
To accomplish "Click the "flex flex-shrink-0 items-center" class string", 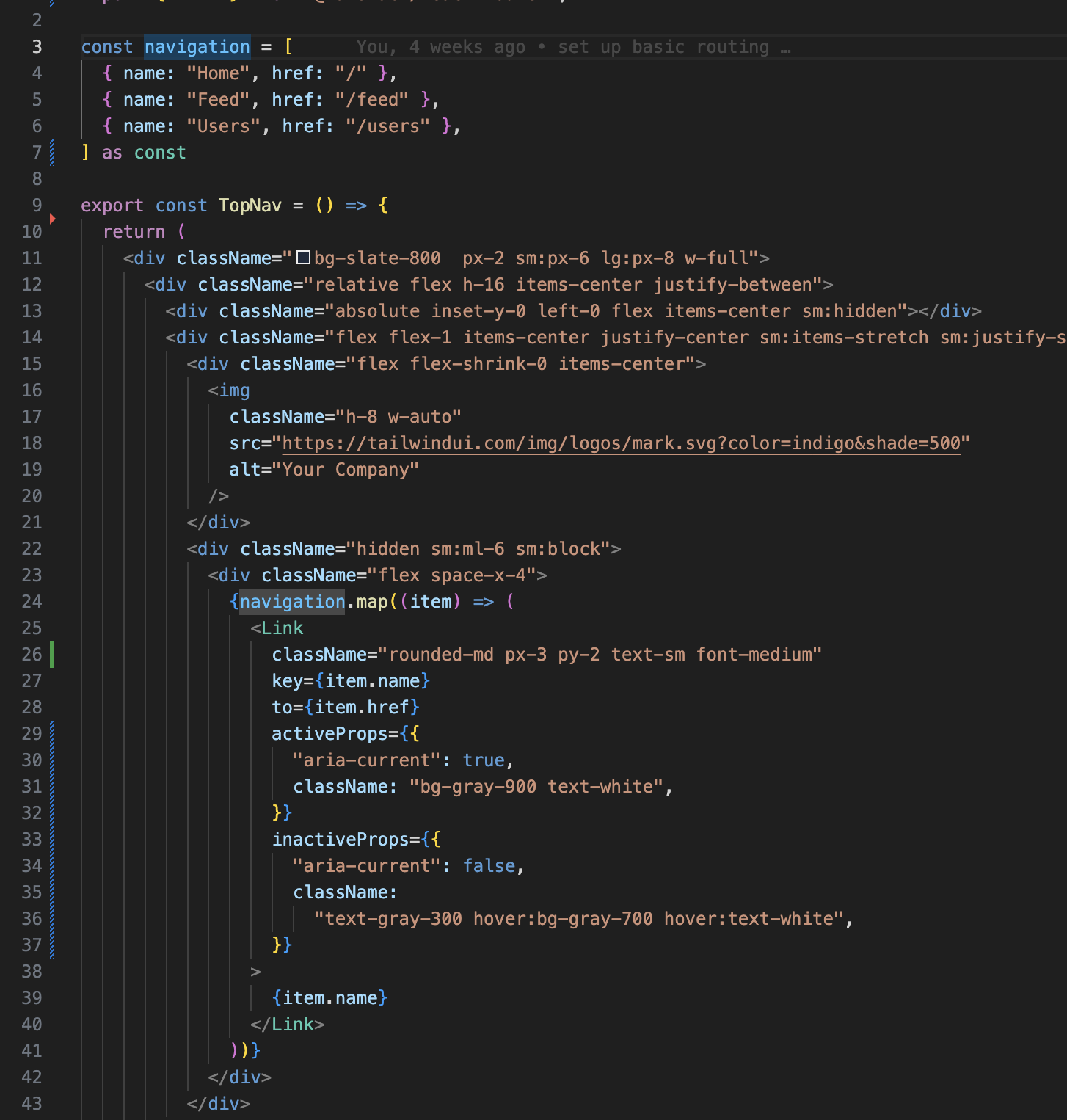I will (520, 364).
